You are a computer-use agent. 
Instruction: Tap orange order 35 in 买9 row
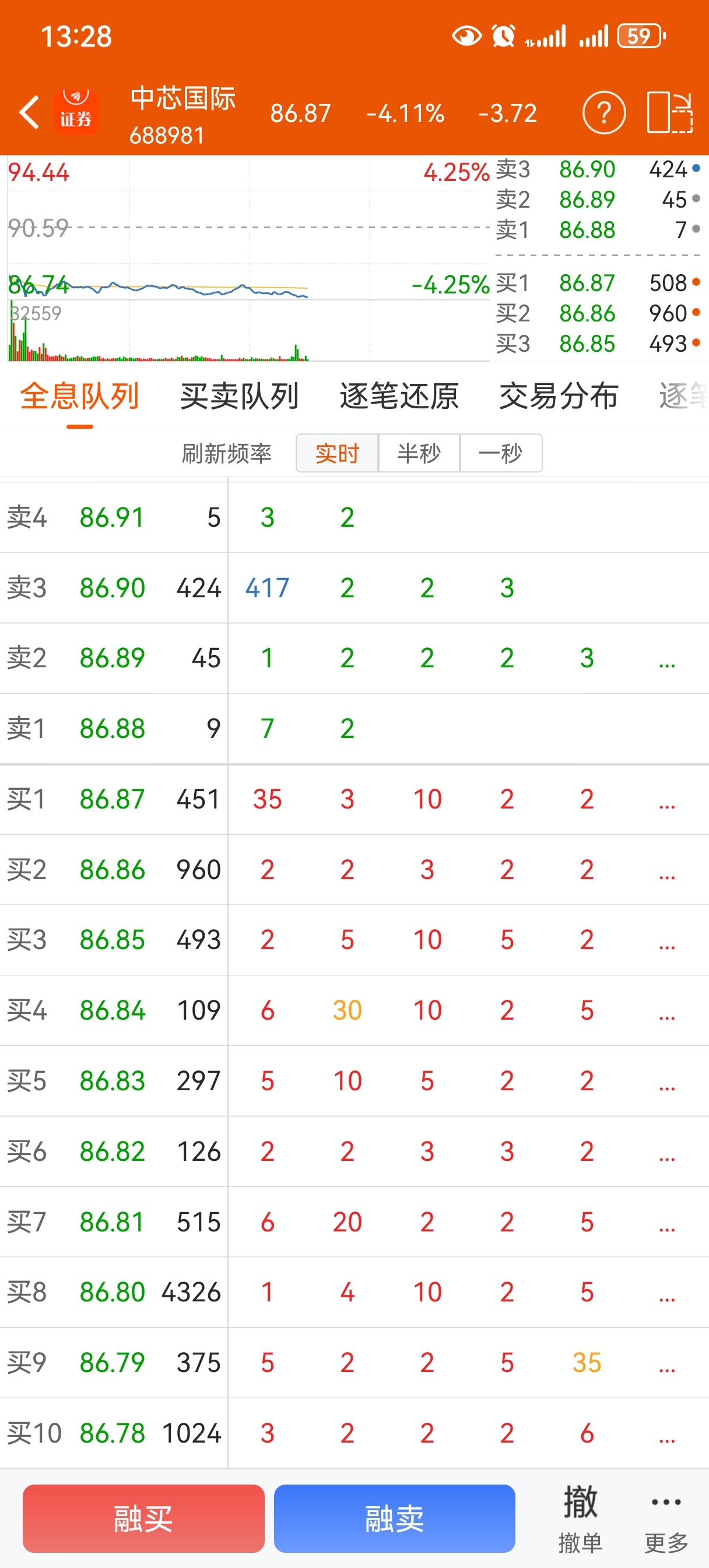[x=587, y=1362]
